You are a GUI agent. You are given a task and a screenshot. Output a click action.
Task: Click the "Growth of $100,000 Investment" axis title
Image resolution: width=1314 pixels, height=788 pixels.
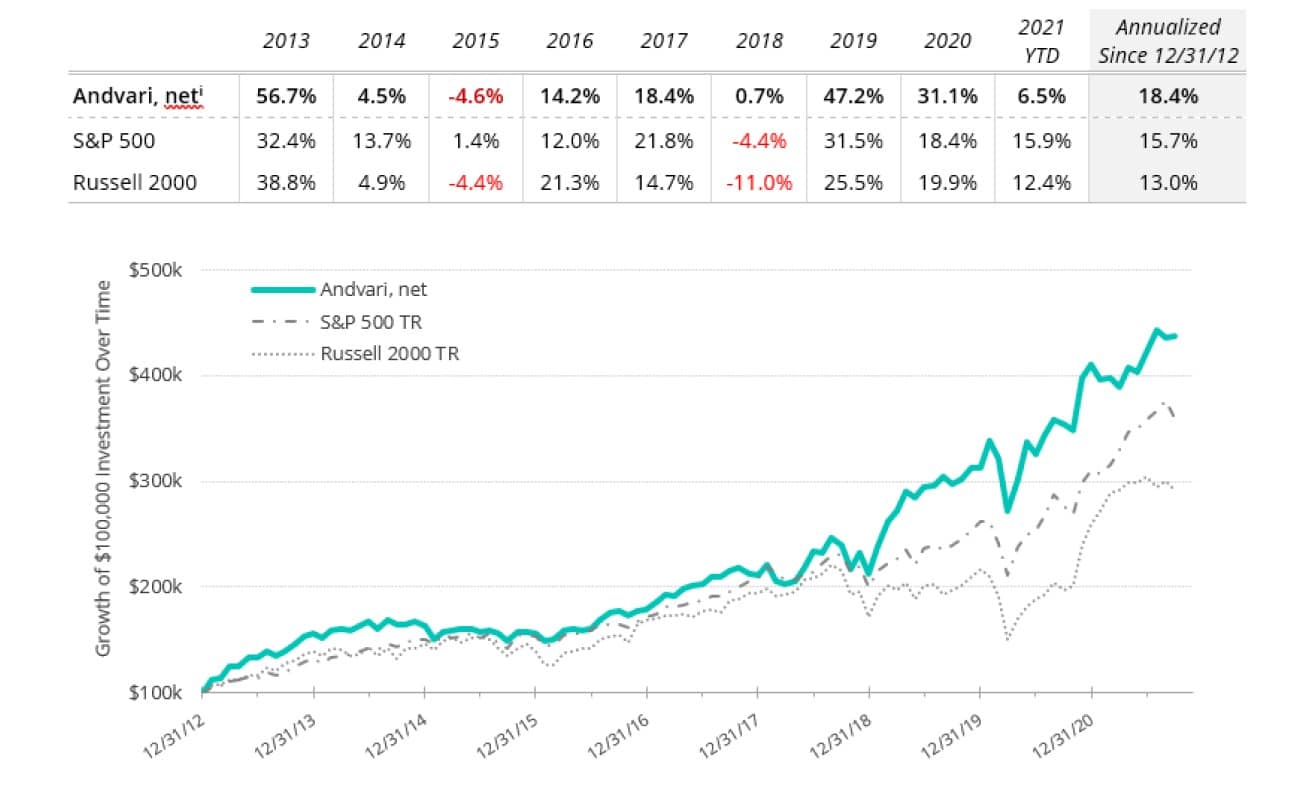coord(104,470)
